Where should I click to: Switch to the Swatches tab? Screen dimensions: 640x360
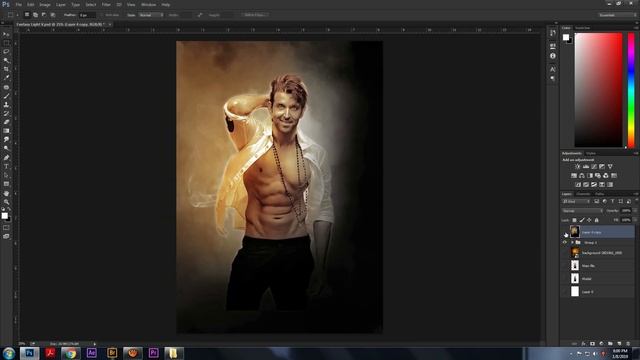(582, 28)
